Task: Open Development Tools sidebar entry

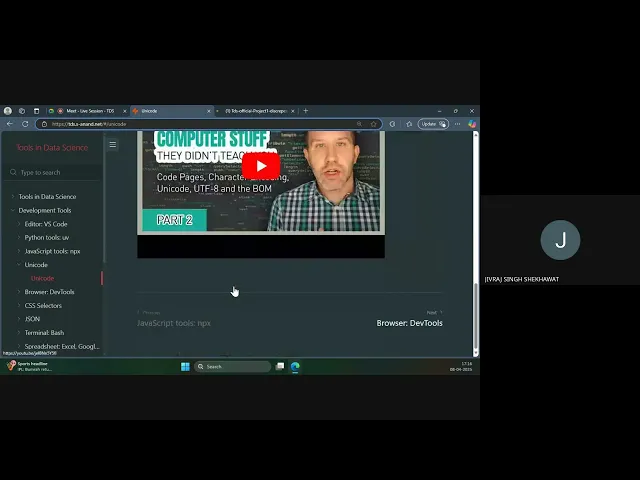Action: (x=45, y=210)
